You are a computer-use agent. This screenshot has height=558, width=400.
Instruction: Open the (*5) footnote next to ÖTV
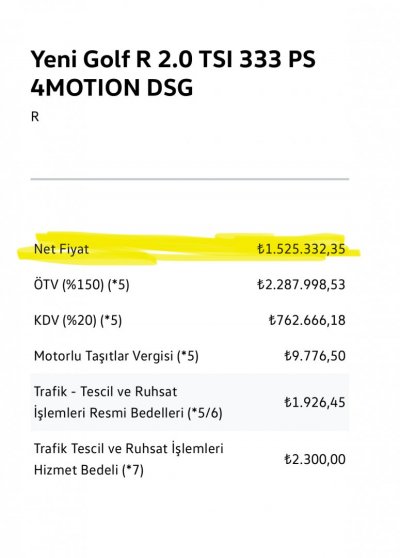point(119,285)
